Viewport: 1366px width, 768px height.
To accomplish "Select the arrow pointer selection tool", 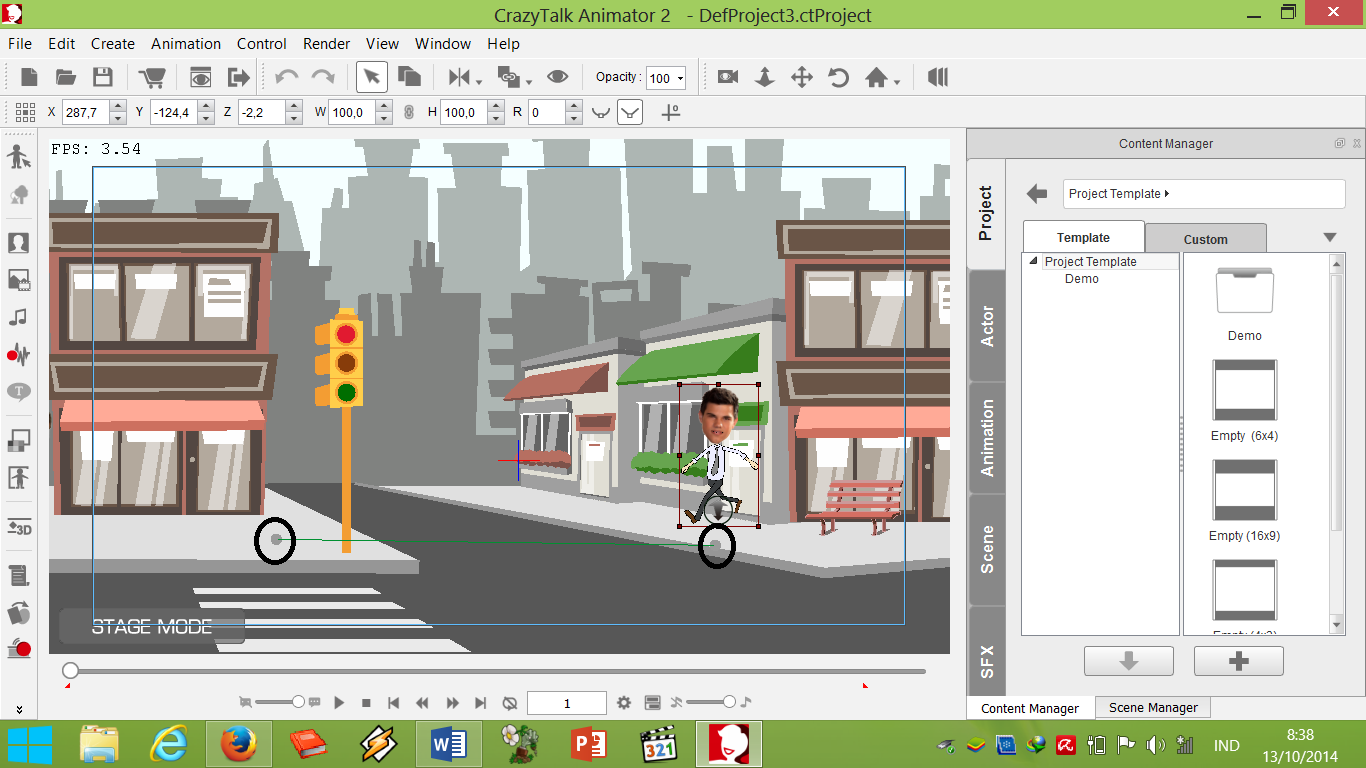I will 371,78.
